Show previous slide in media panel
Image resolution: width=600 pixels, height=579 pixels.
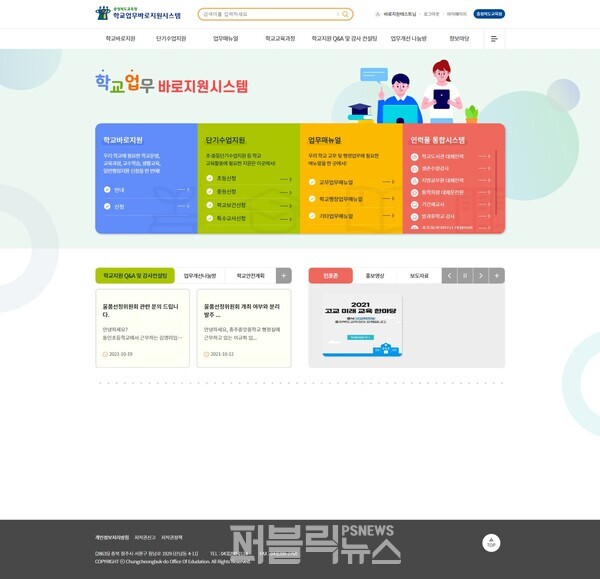pyautogui.click(x=449, y=276)
